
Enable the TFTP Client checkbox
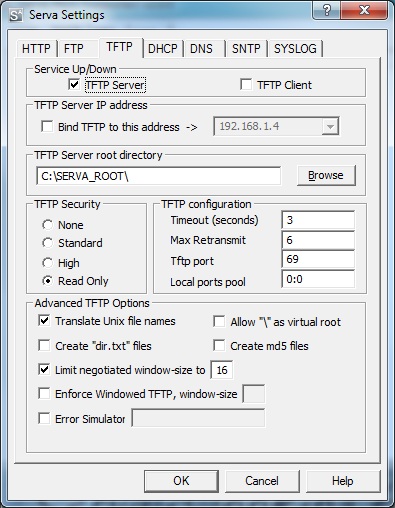(x=246, y=85)
